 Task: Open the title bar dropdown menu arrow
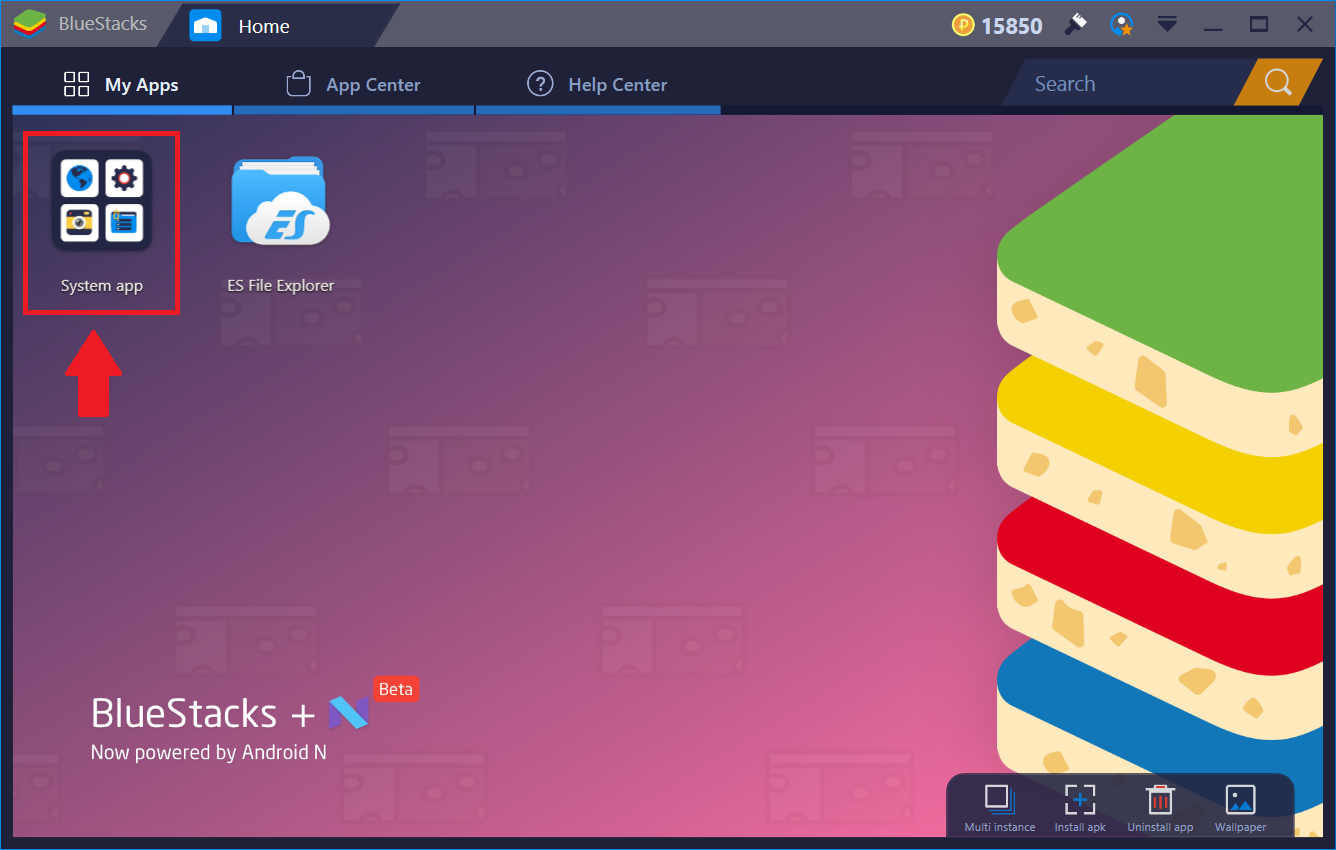coord(1167,24)
